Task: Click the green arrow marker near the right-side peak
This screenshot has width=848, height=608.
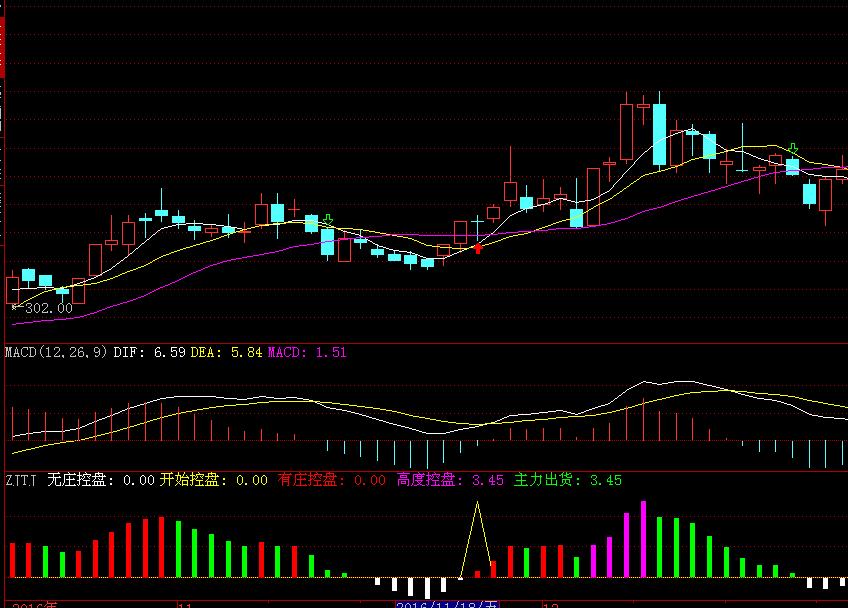Action: point(791,147)
